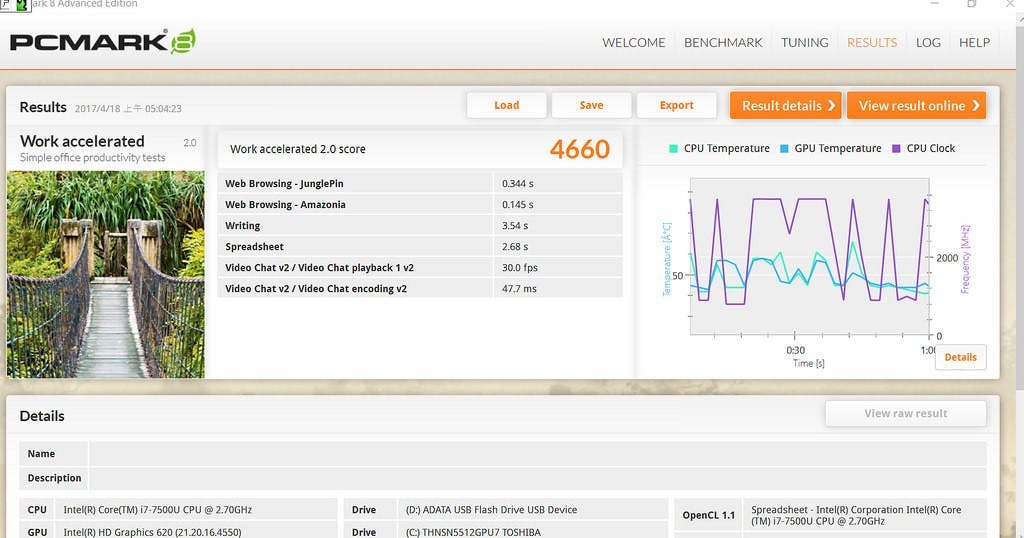Click the Save button
This screenshot has width=1024, height=538.
point(592,105)
